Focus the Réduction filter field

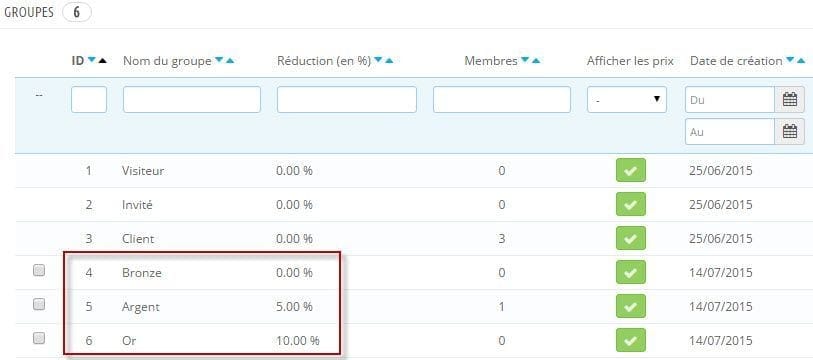tap(347, 100)
